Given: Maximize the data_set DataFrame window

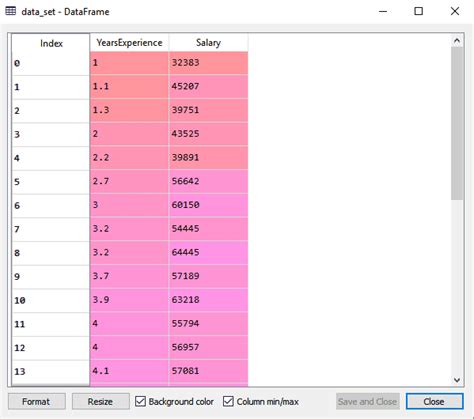Looking at the screenshot, I should coord(419,11).
